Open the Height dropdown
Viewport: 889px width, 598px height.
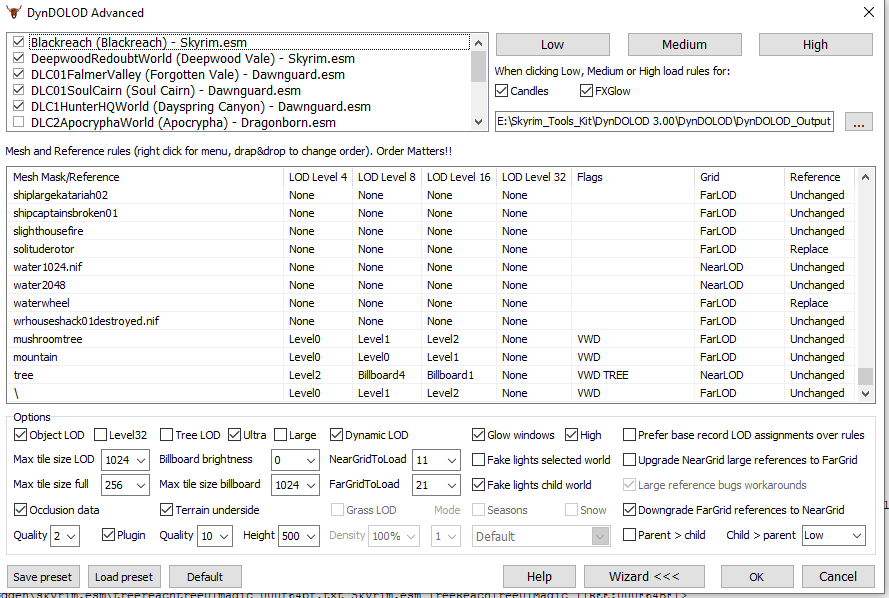299,536
